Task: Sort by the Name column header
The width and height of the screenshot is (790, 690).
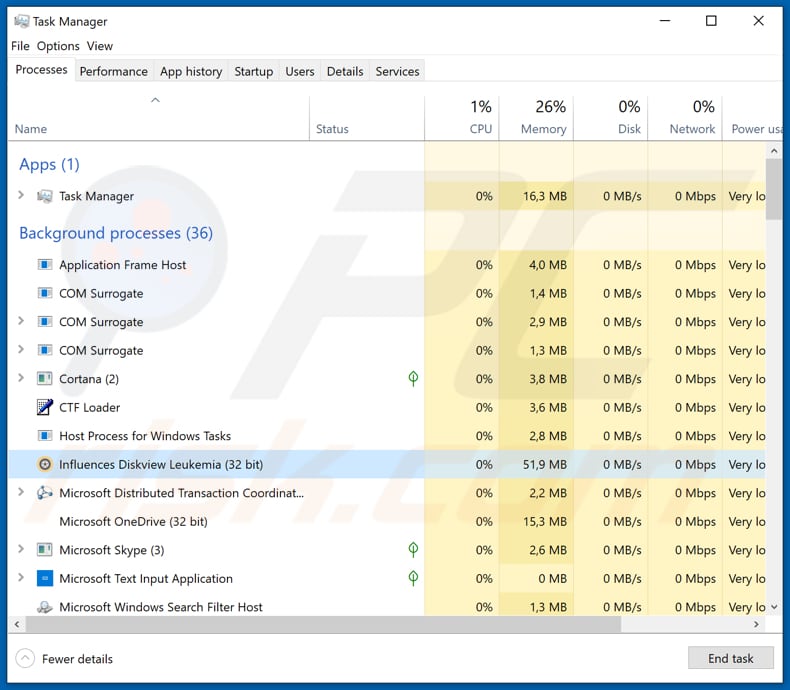Action: pos(158,118)
